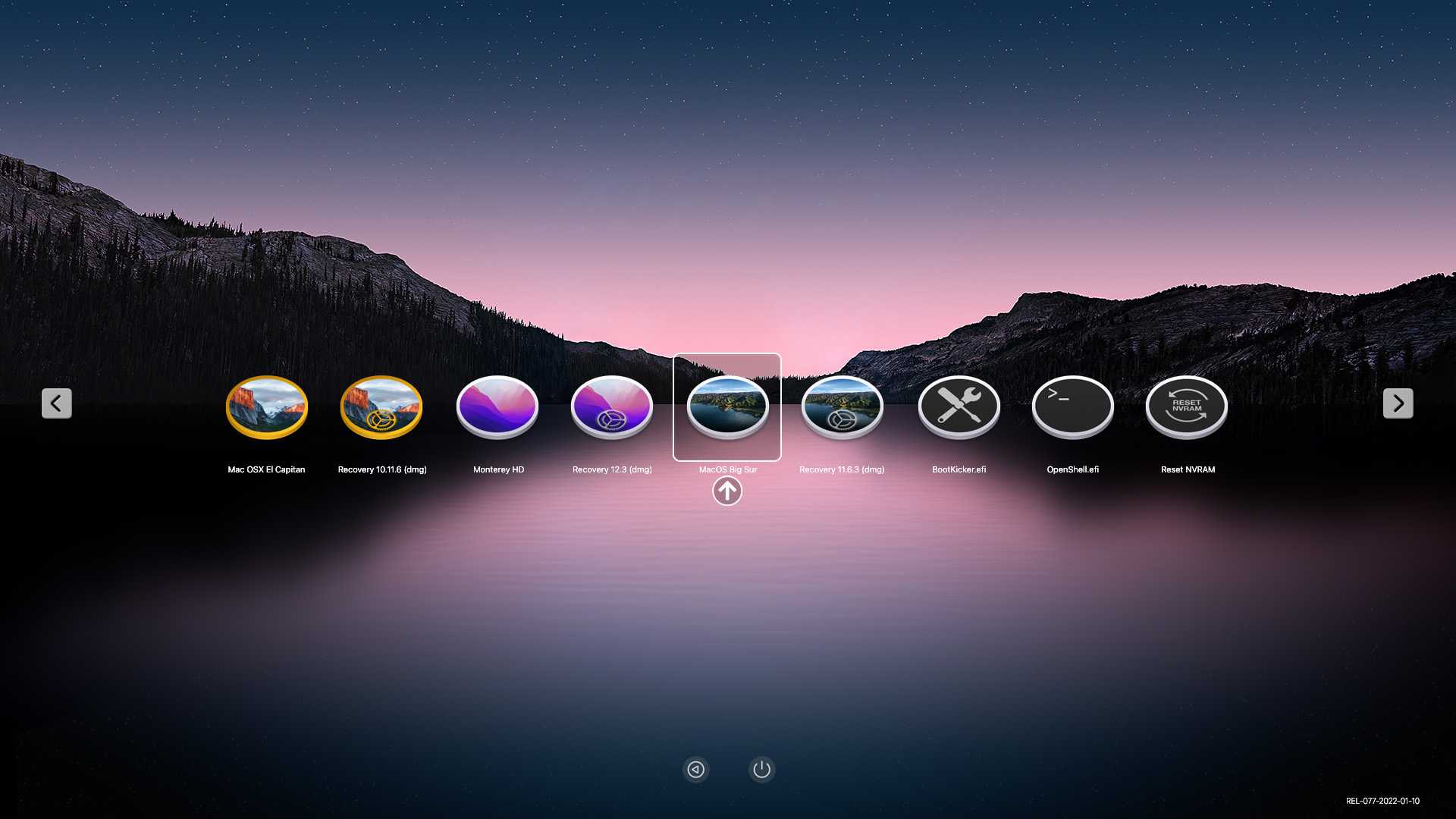Click the REL-077-2022-01-10 version text

coord(1382,801)
